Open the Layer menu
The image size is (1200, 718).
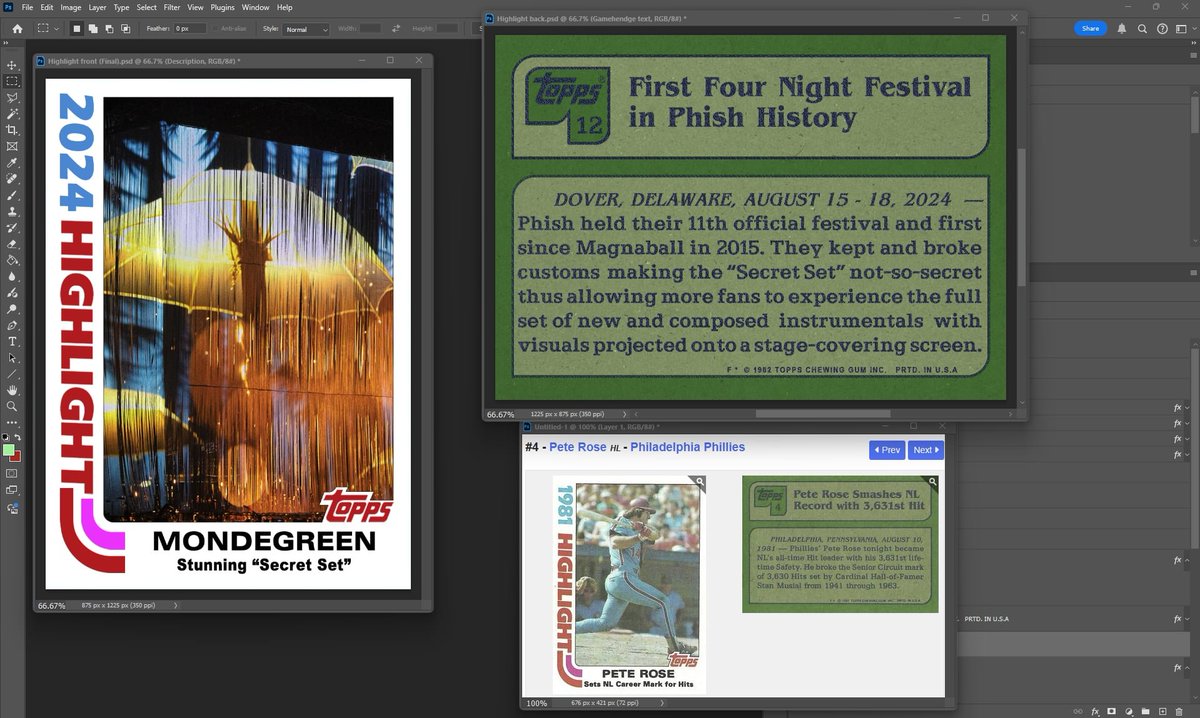click(97, 7)
